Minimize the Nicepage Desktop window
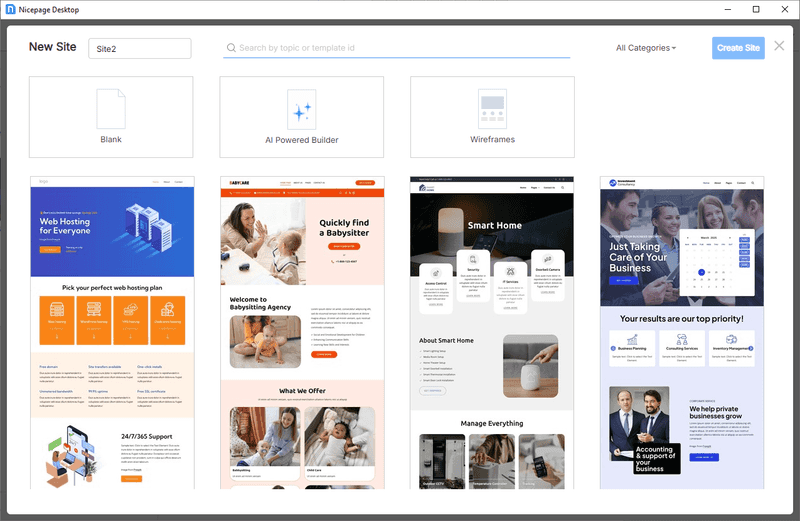Viewport: 800px width, 521px height. (728, 9)
